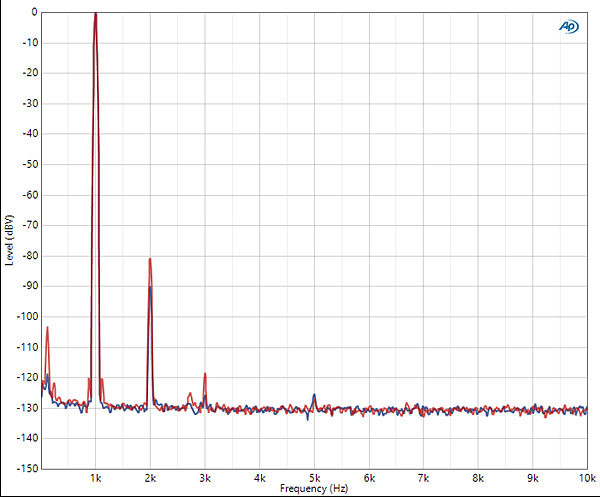Click the -70 level axis label
The width and height of the screenshot is (600, 497).
coord(31,225)
